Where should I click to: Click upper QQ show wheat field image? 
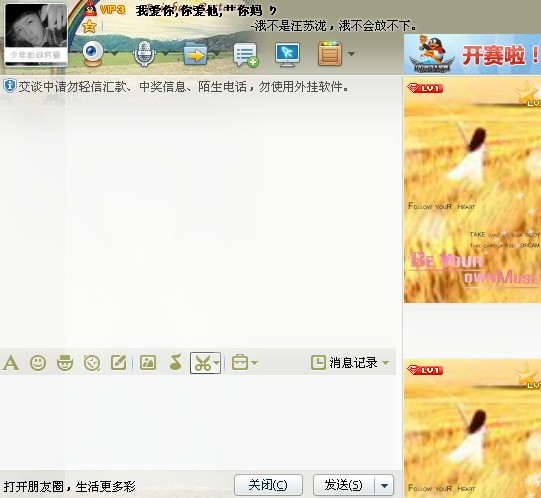click(x=472, y=190)
